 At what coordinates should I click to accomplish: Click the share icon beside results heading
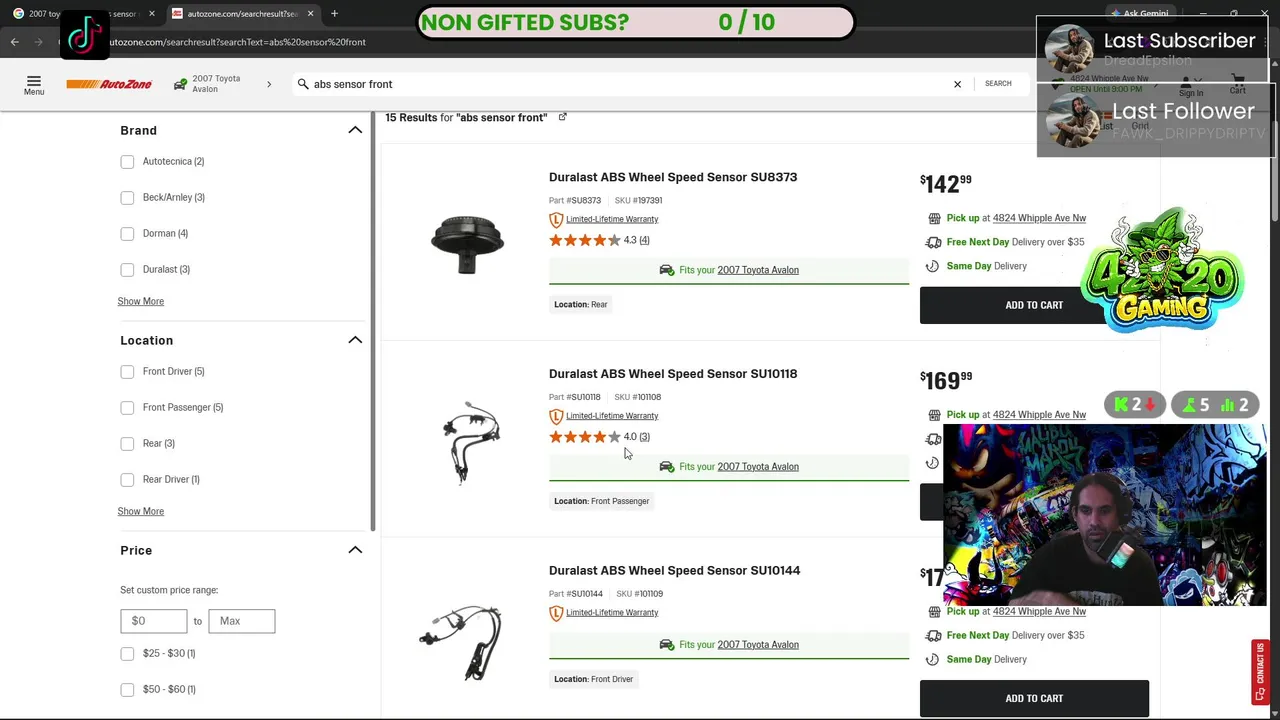click(x=562, y=117)
